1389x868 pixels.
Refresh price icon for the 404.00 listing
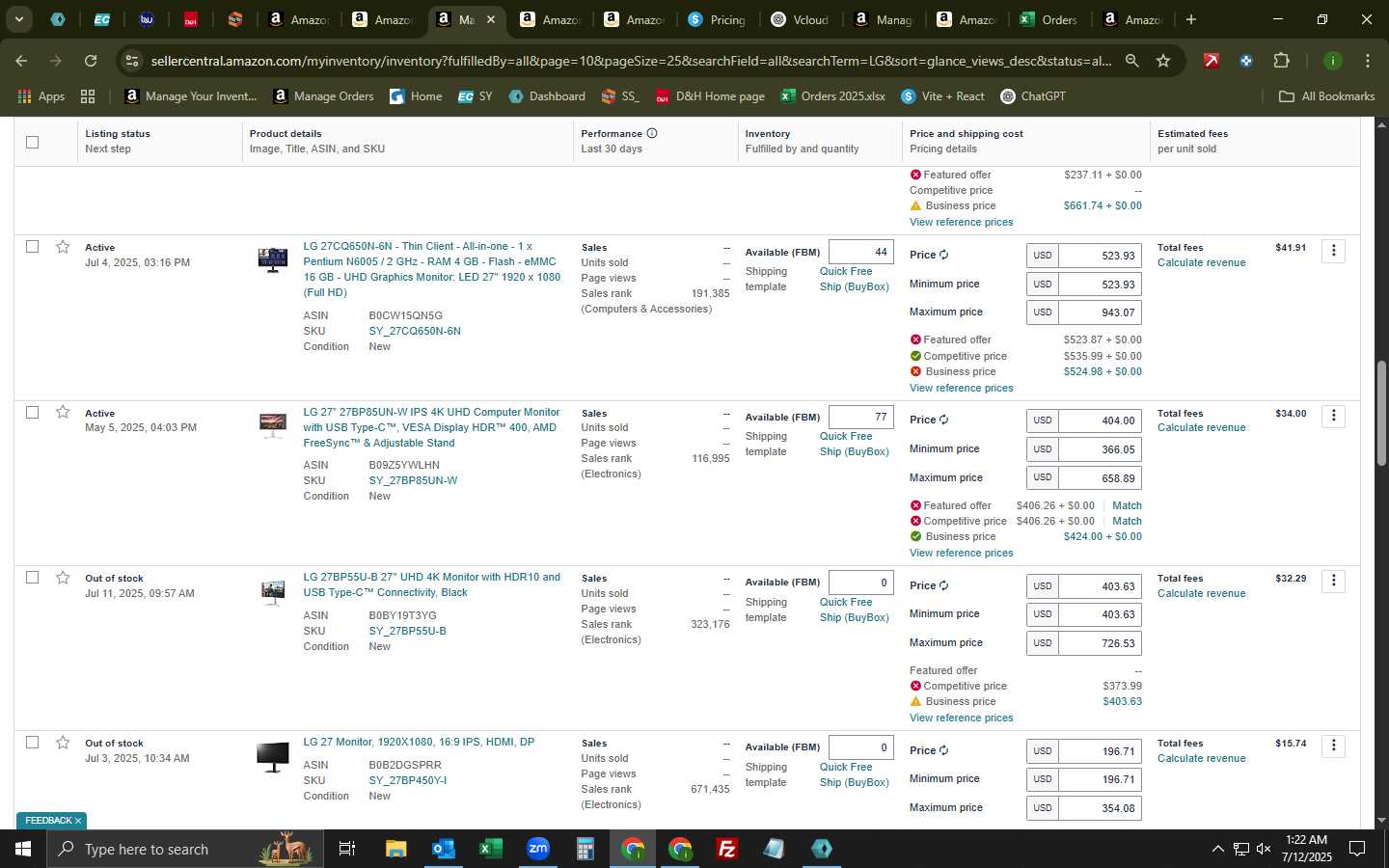[943, 420]
